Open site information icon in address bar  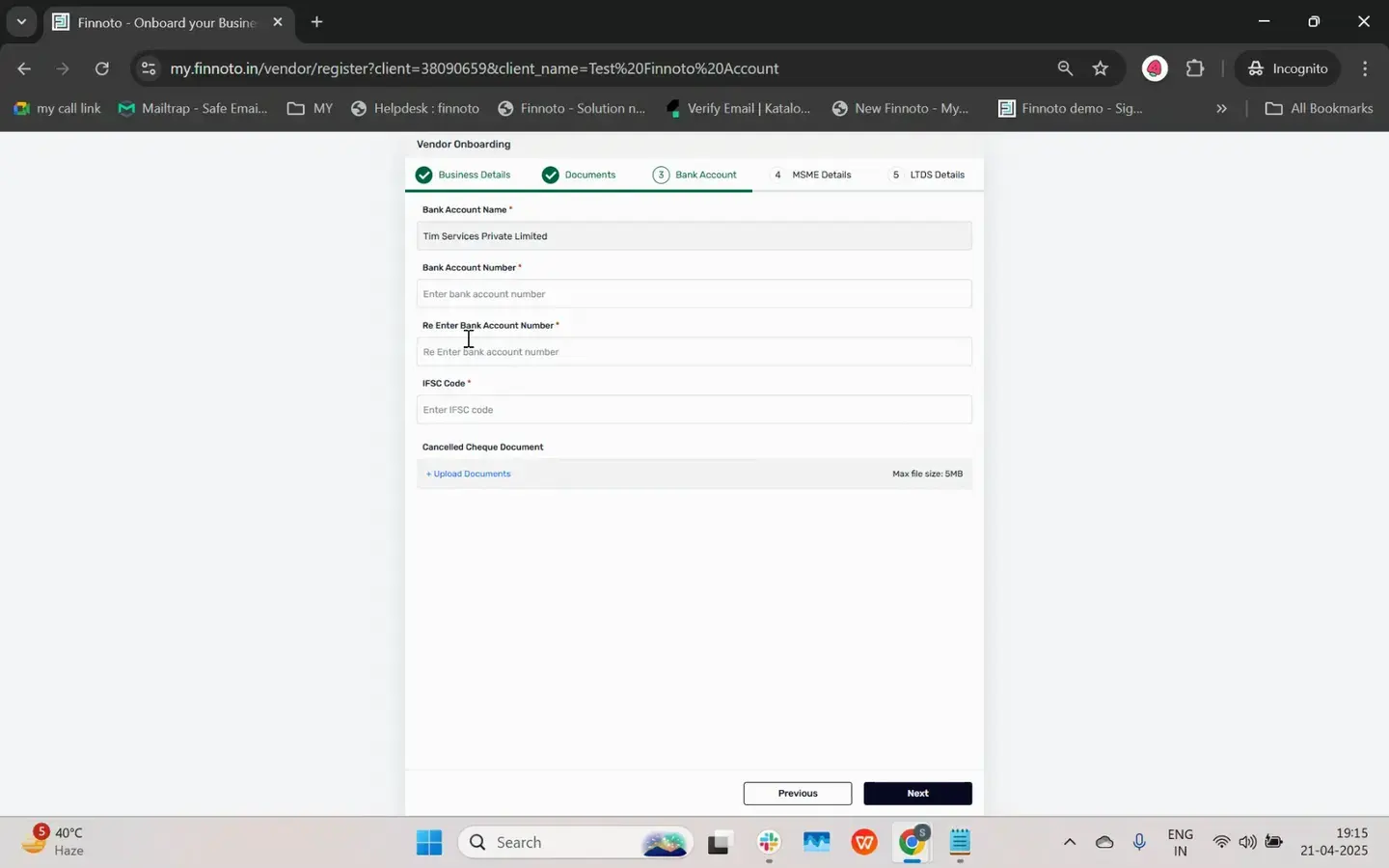pyautogui.click(x=148, y=68)
